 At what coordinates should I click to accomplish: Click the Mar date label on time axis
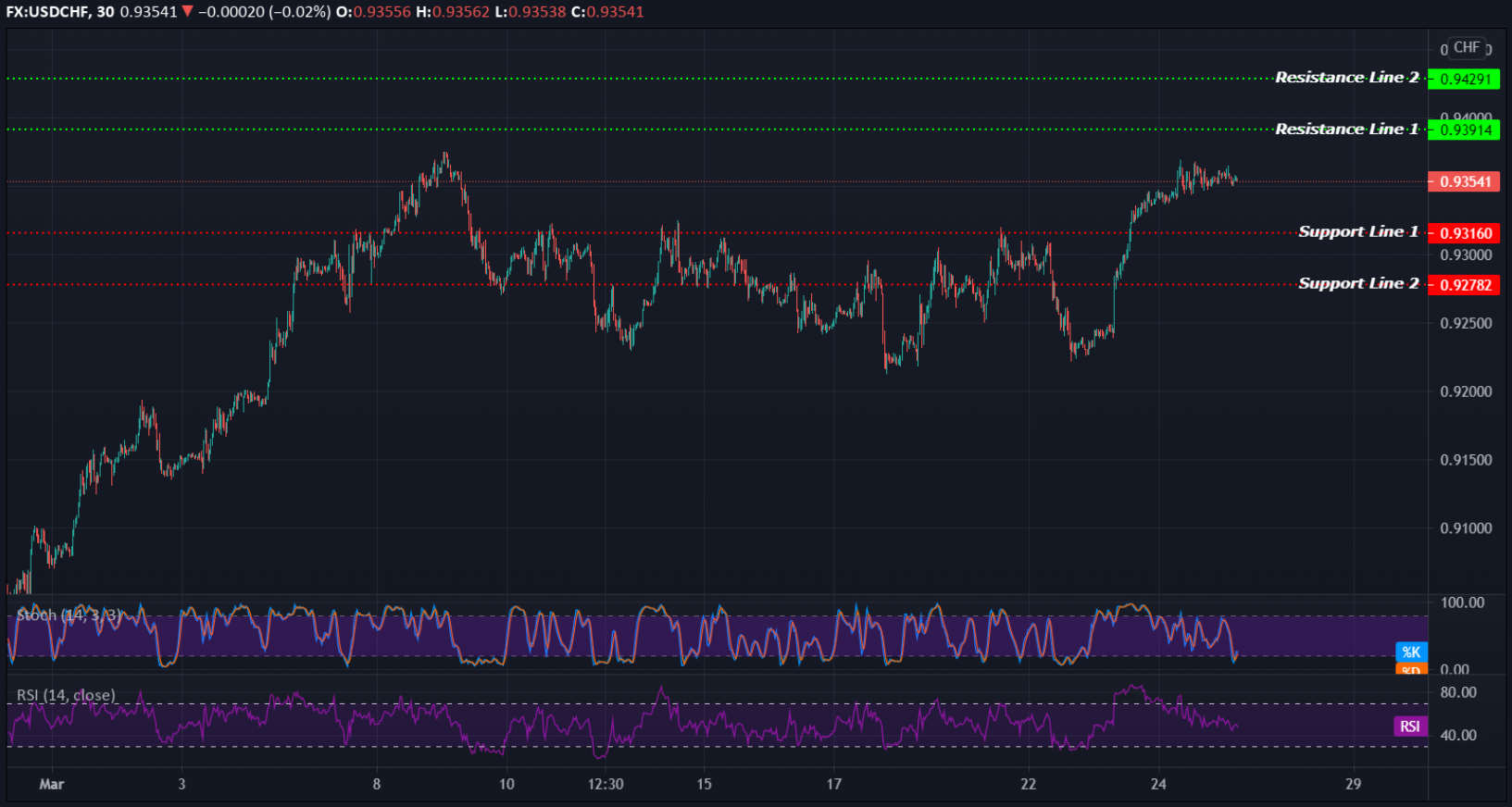coord(52,784)
